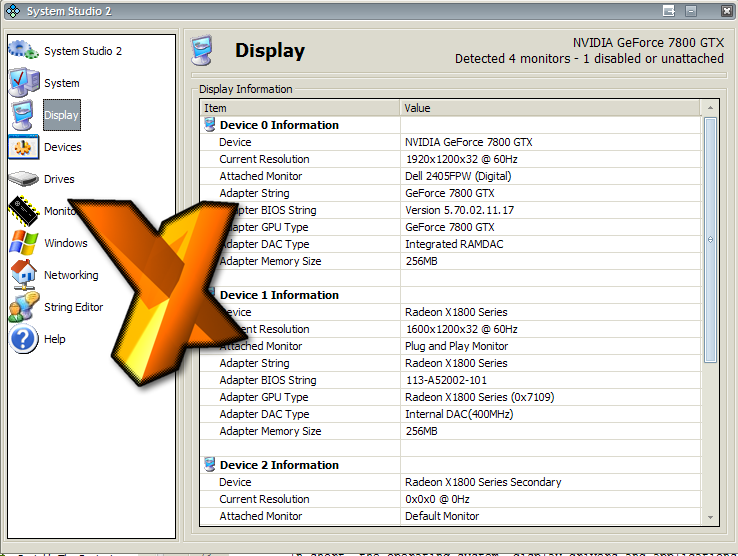Open the System section icon

pos(24,83)
